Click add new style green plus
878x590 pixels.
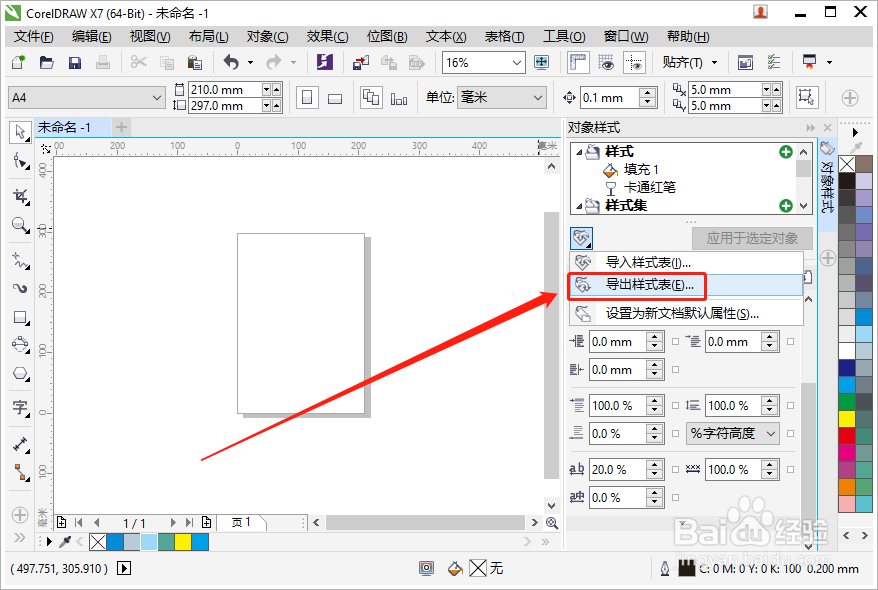click(x=786, y=152)
